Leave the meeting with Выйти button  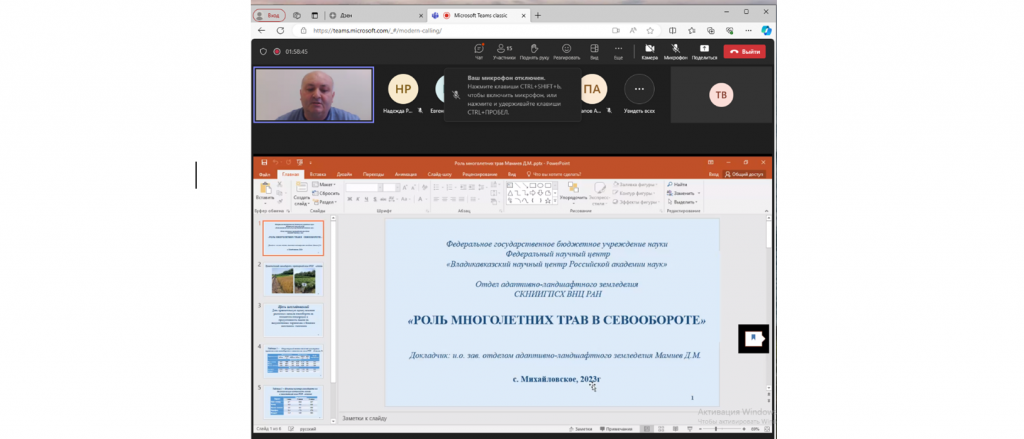[x=744, y=52]
